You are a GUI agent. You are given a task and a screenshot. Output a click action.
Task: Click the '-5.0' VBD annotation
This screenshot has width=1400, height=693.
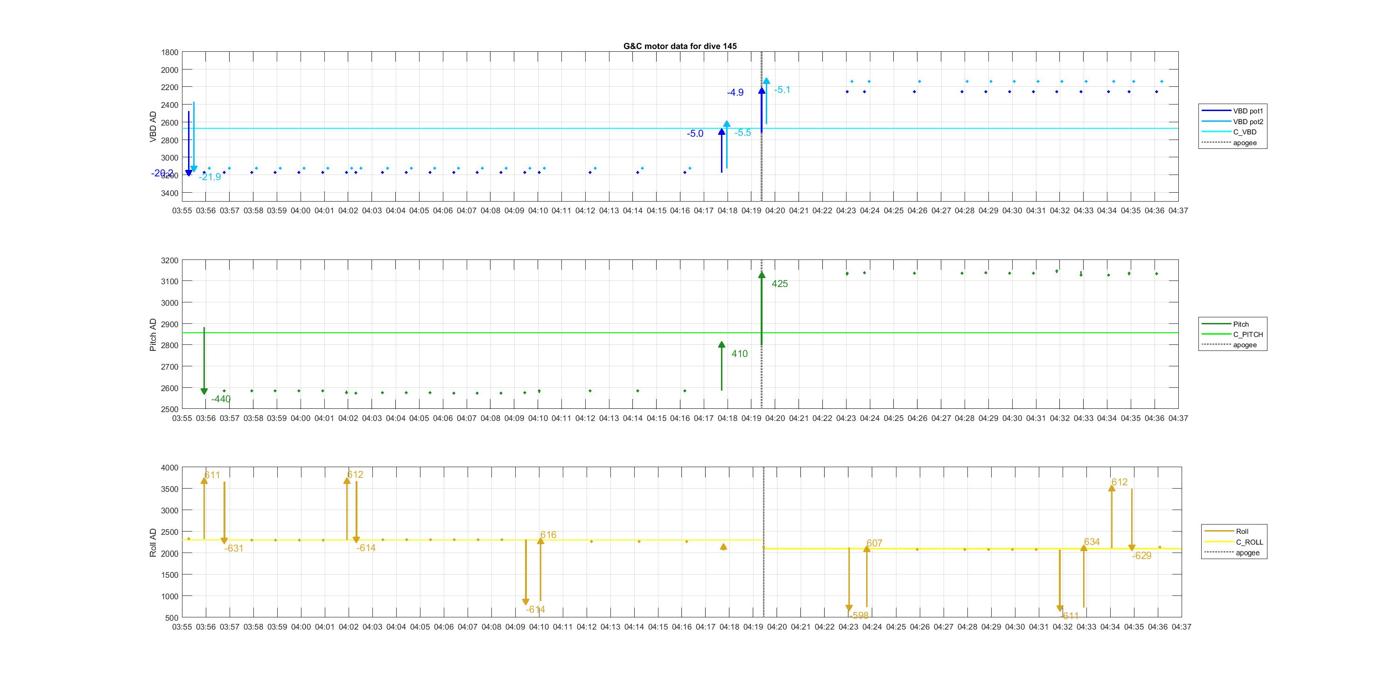695,133
